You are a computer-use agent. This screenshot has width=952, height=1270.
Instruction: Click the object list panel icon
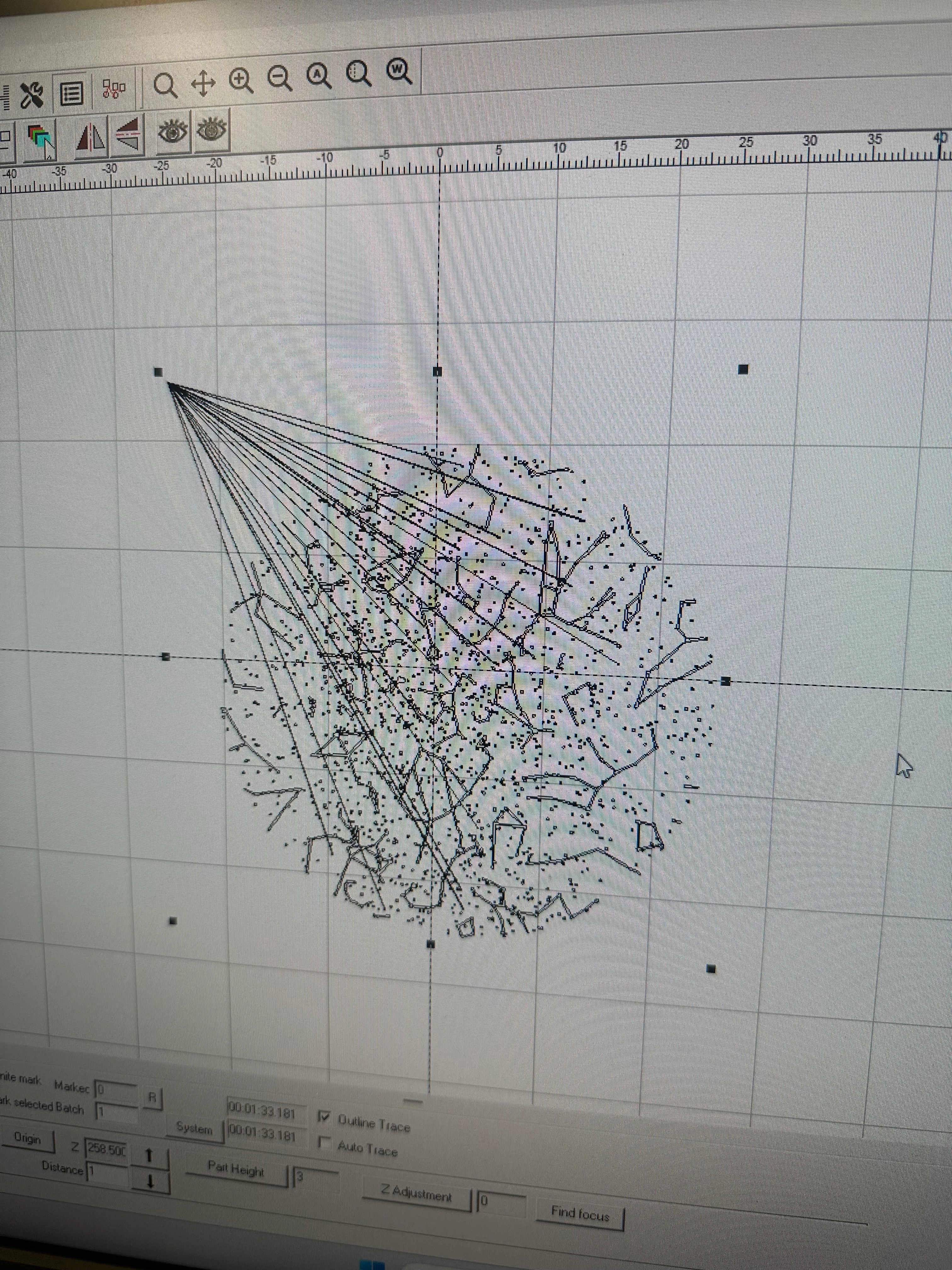(71, 94)
